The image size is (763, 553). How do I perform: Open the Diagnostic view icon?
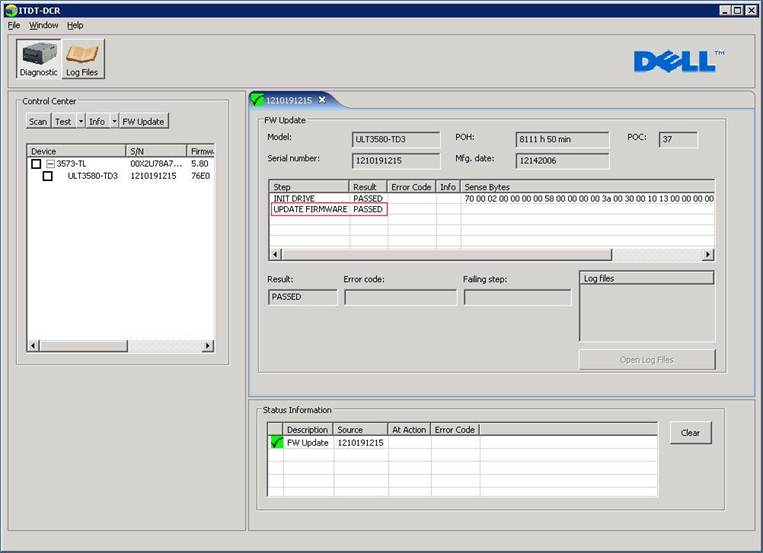(x=38, y=59)
